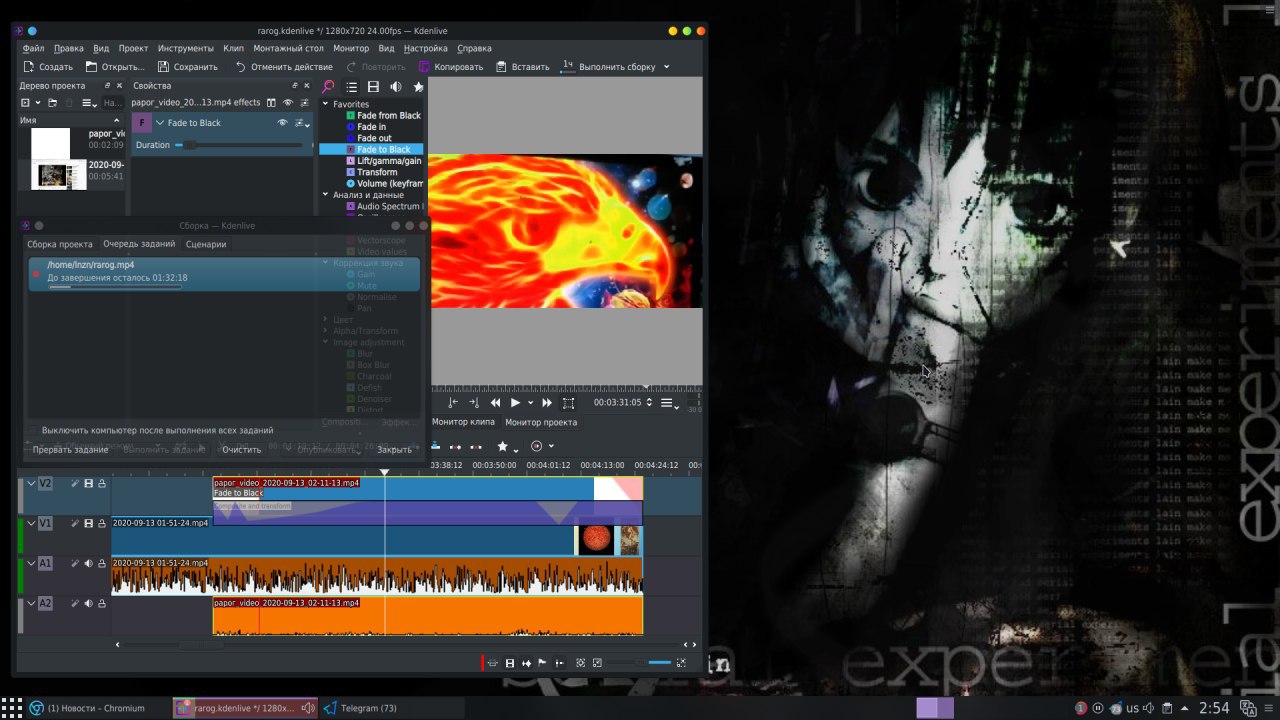Click the Очистить button
Image resolution: width=1280 pixels, height=720 pixels.
coord(241,450)
